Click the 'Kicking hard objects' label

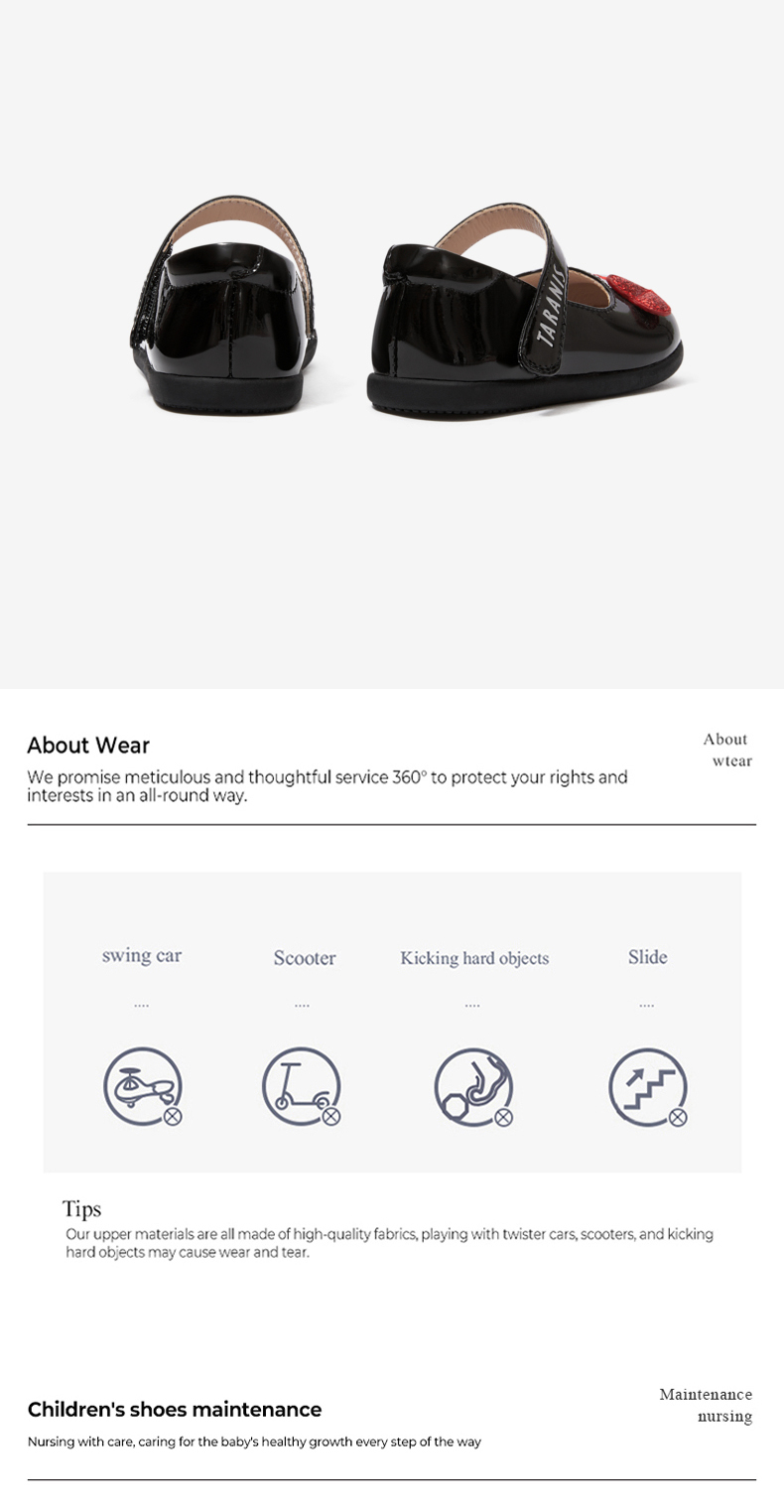[x=474, y=958]
